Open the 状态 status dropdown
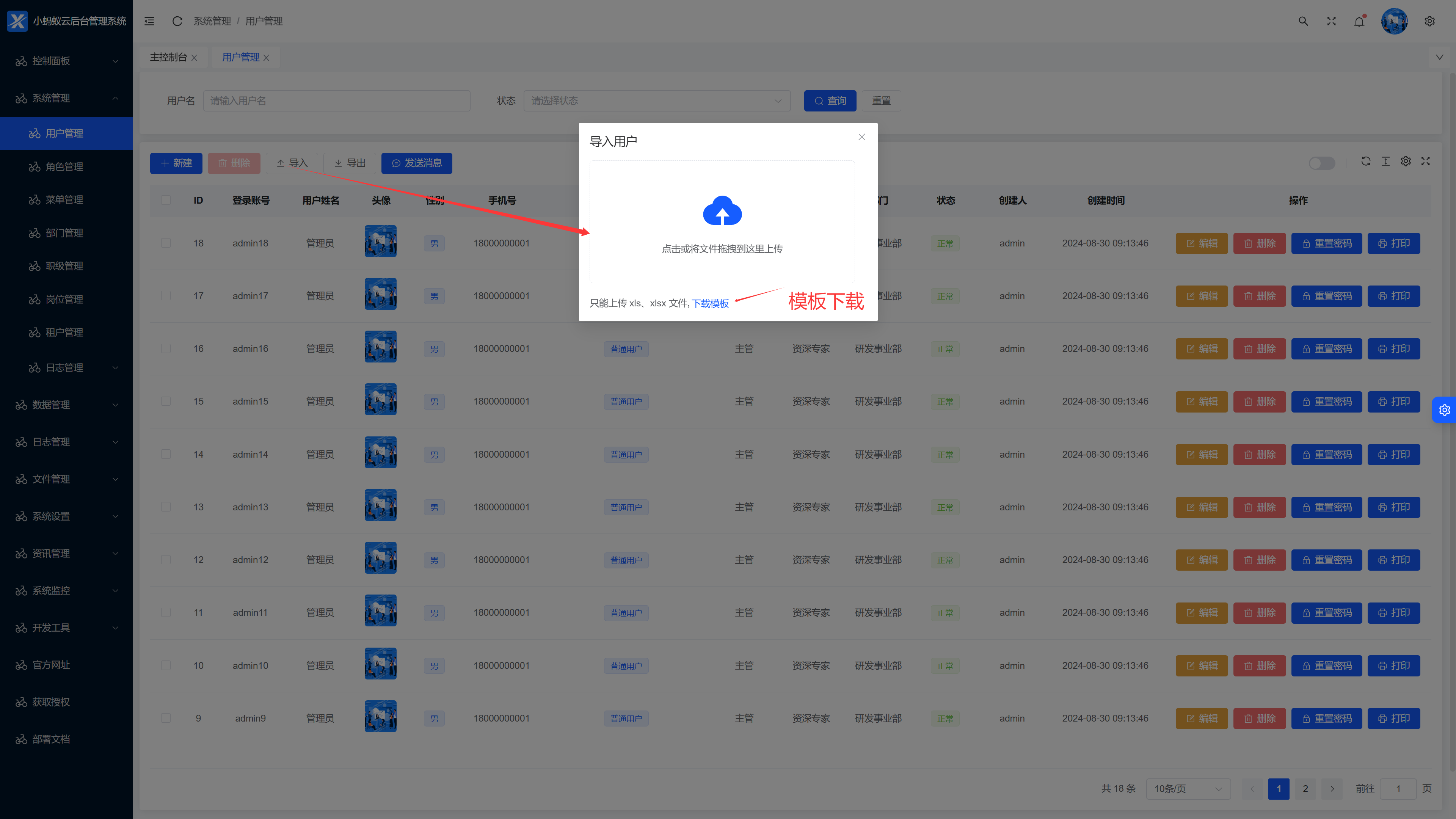This screenshot has width=1456, height=819. point(656,100)
